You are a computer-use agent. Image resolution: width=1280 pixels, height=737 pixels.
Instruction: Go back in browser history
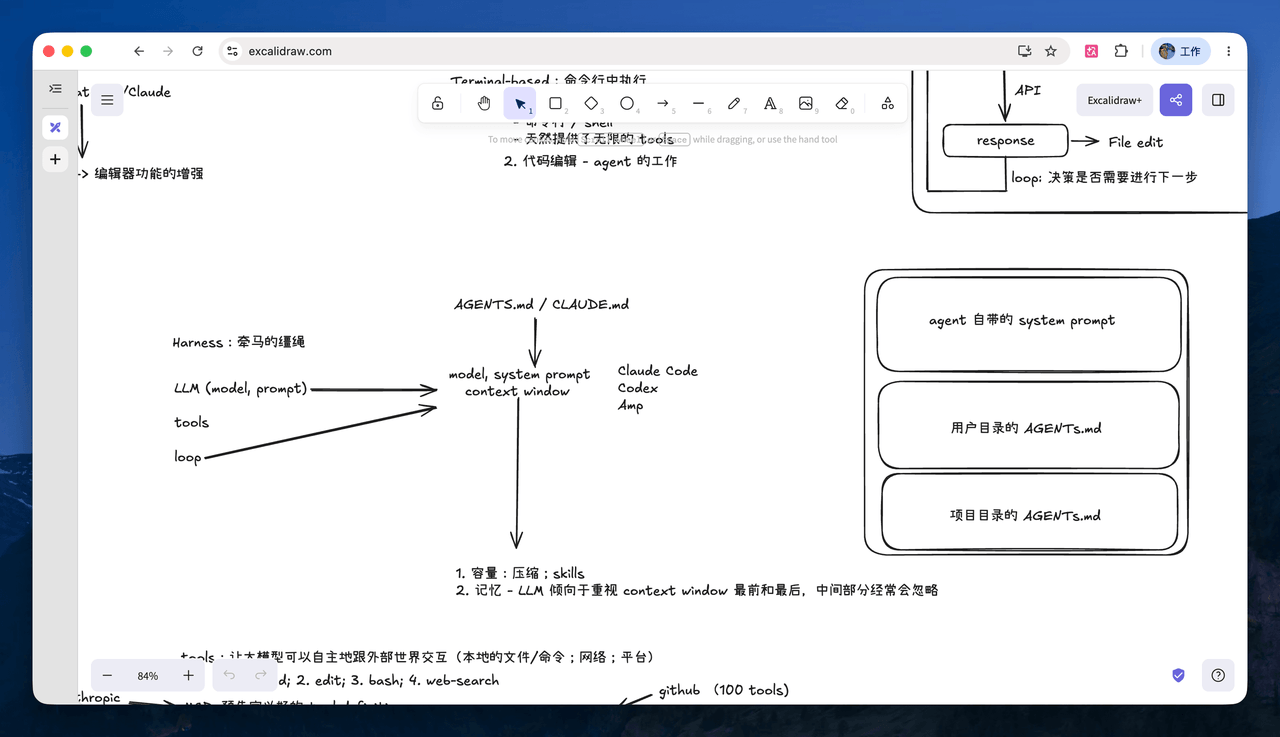click(x=139, y=51)
